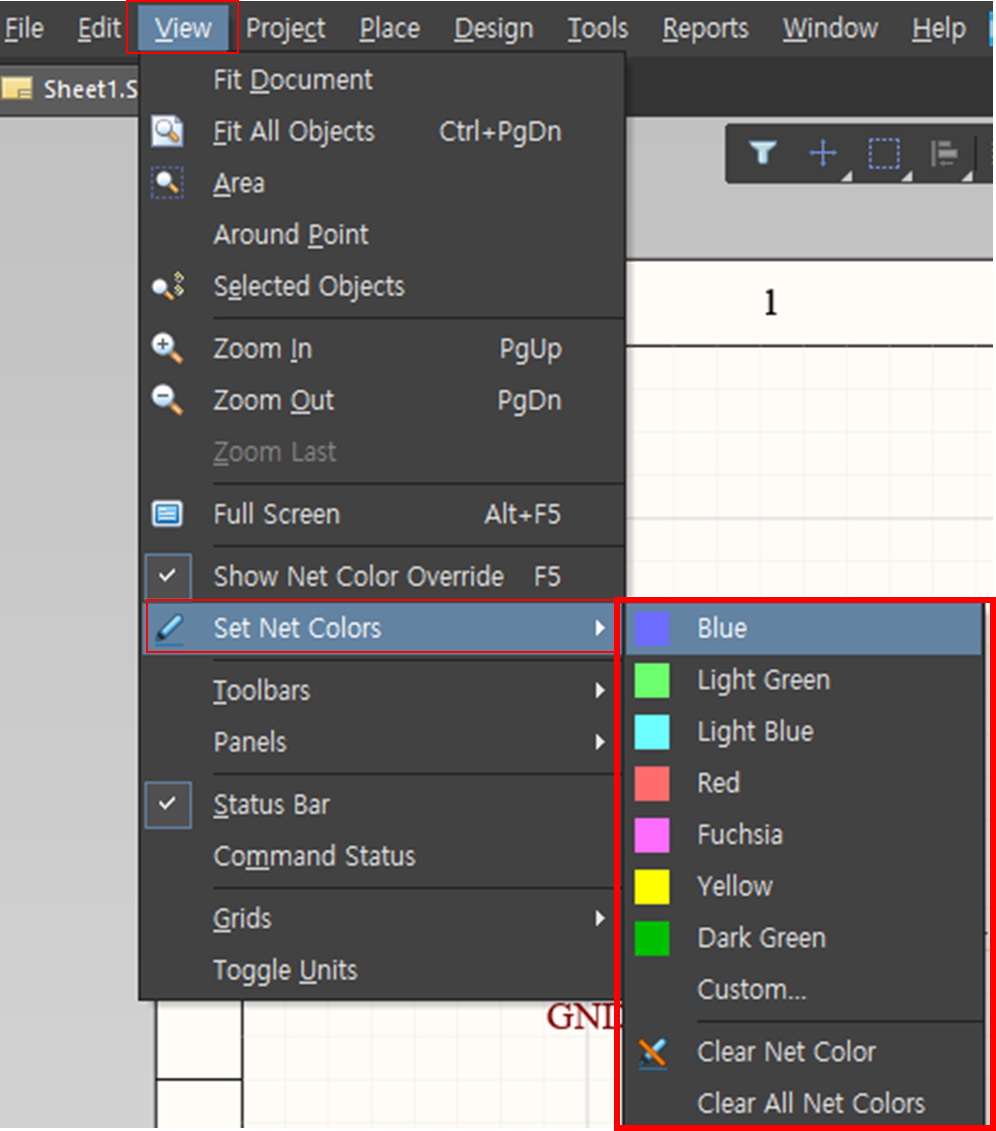The width and height of the screenshot is (996, 1131).
Task: Open the Reports menu
Action: 705,28
